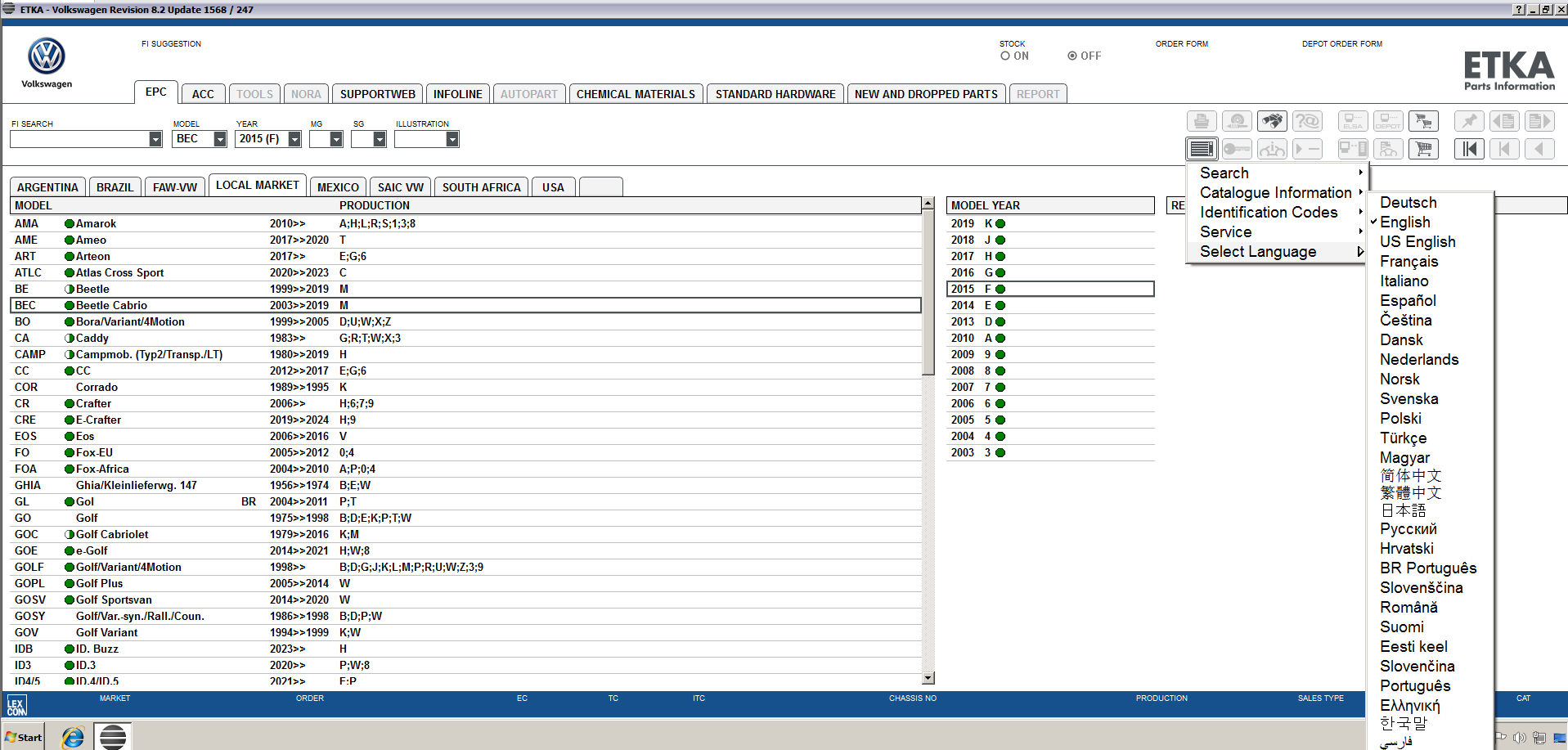Click the arrow and dash toolbar icon
1568x750 pixels.
1307,149
